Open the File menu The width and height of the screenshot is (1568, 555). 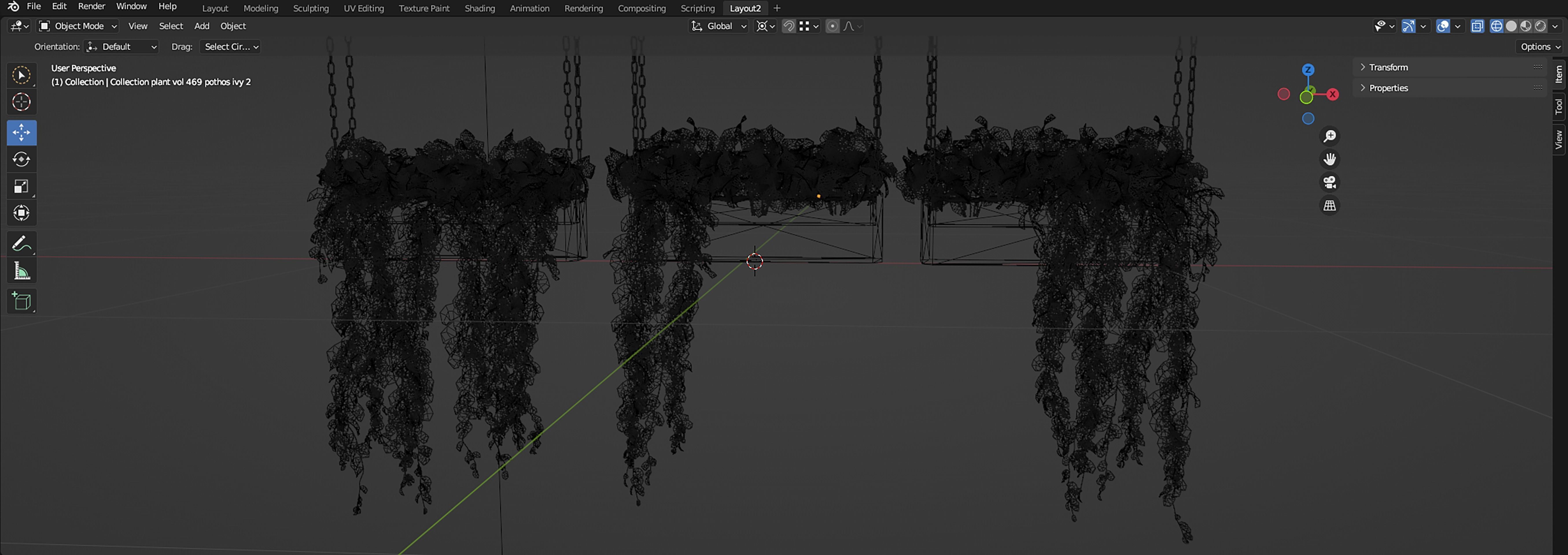[x=34, y=7]
